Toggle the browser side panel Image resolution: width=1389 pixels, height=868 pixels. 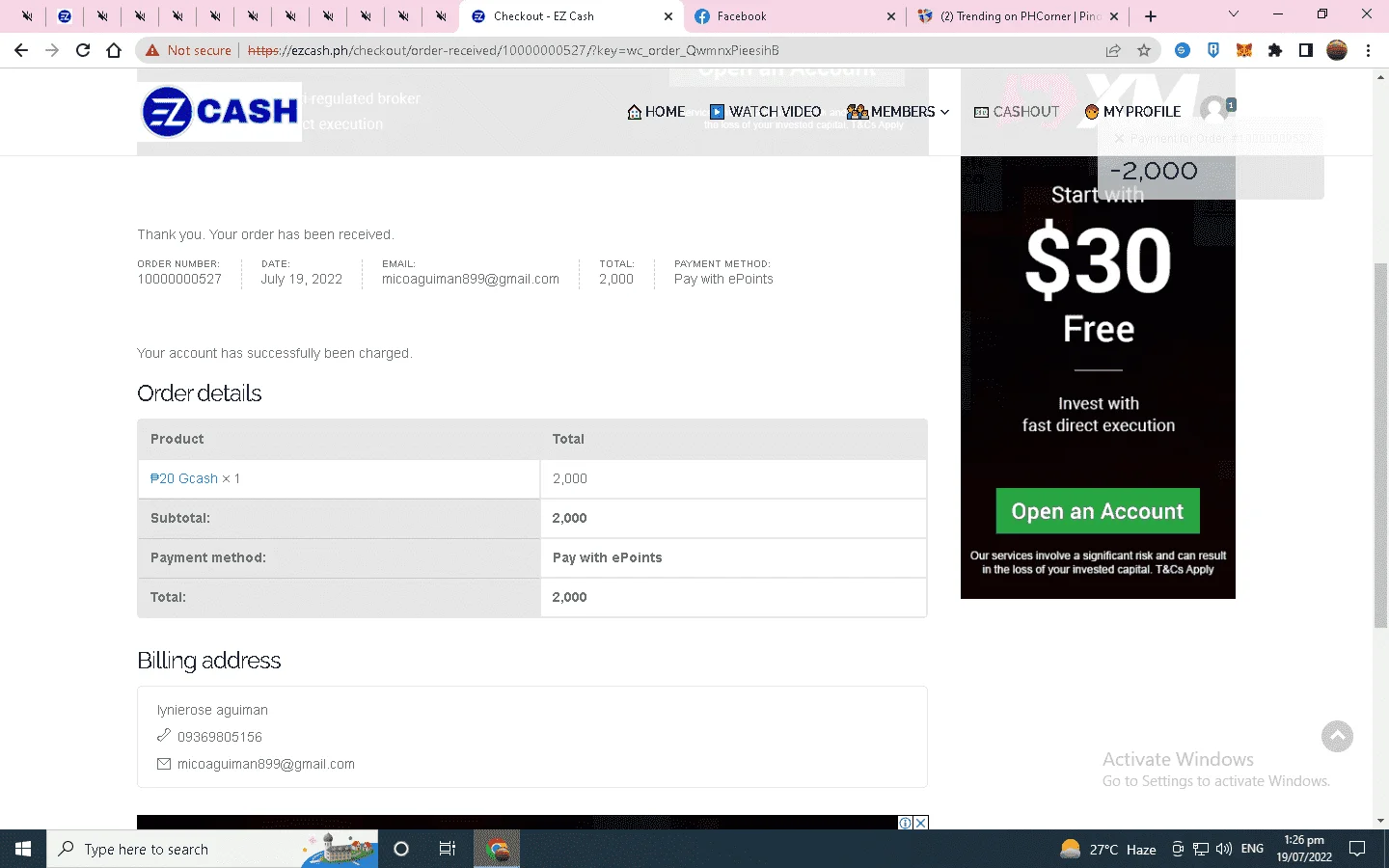tap(1306, 50)
